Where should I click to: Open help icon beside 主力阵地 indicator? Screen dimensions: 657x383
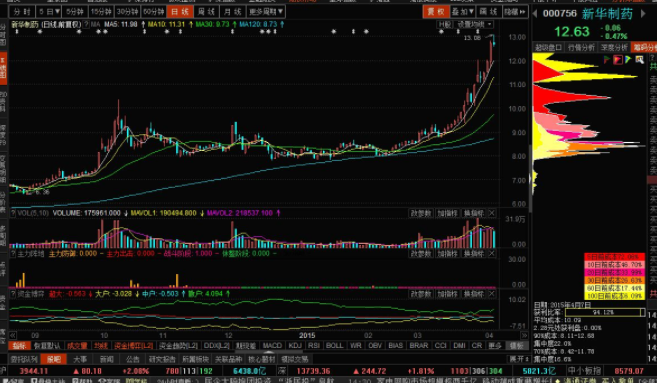pos(13,254)
